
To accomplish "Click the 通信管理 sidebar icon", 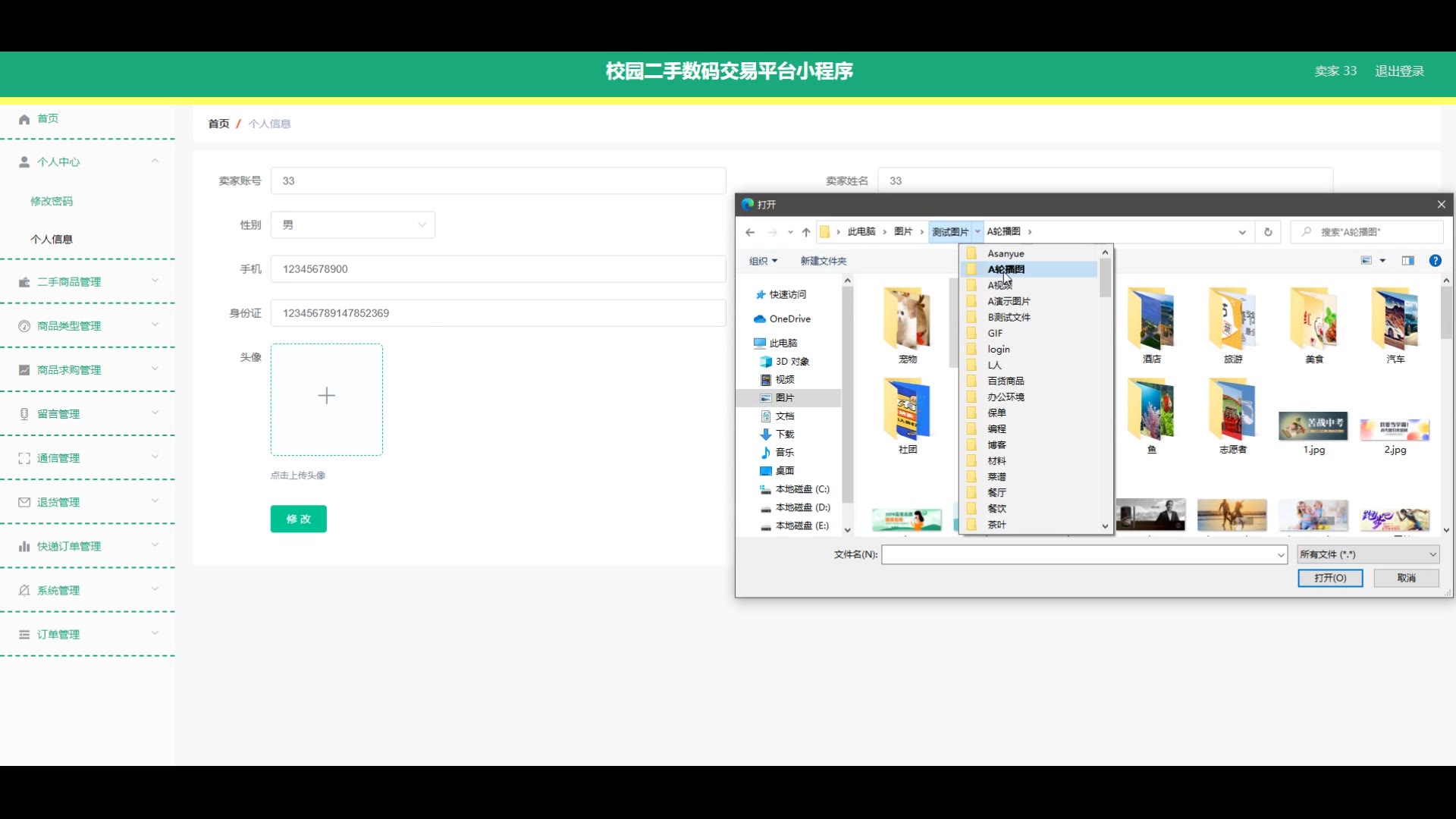I will (x=24, y=458).
